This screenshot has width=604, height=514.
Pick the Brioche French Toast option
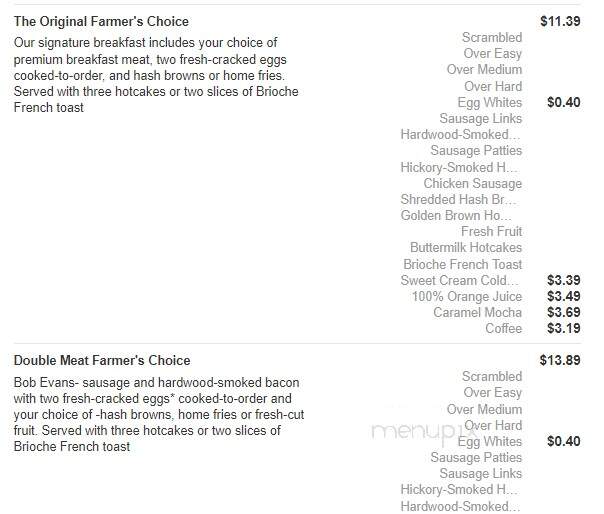(463, 264)
